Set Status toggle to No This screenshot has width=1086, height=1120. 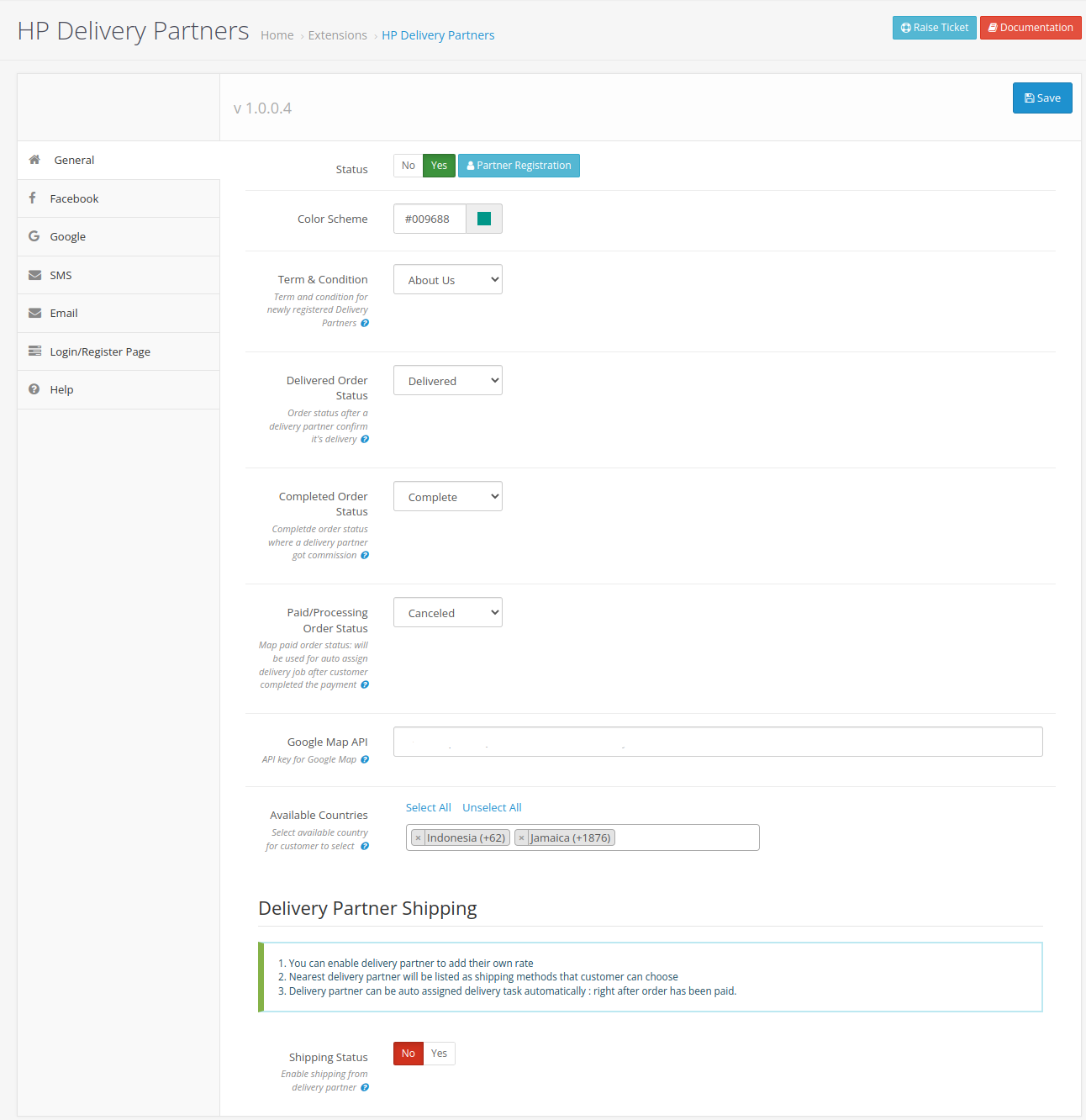coord(409,166)
